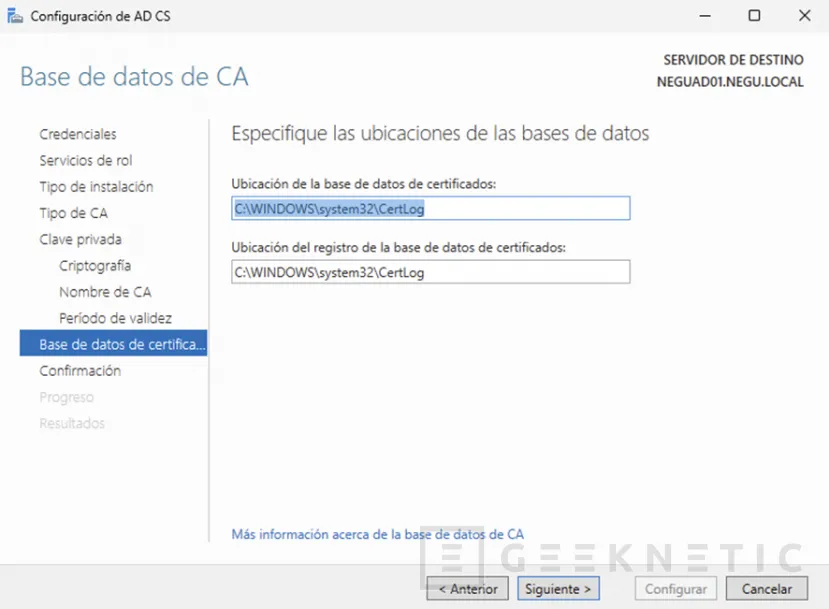This screenshot has height=609, width=829.
Task: Click the Cancelar button
Action: click(x=766, y=588)
